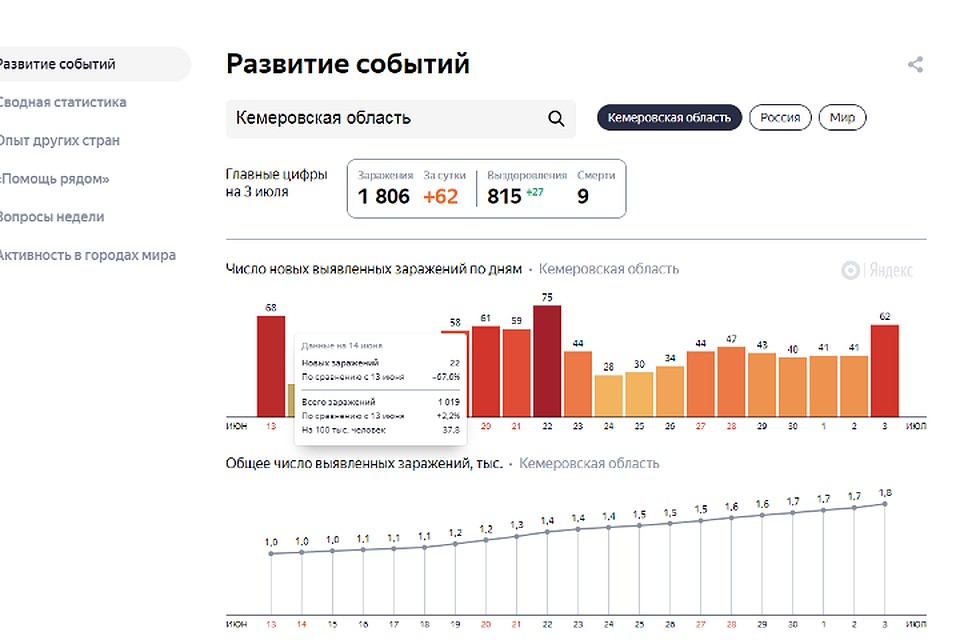Click the share icon next to the heading
The image size is (960, 640).
(915, 65)
